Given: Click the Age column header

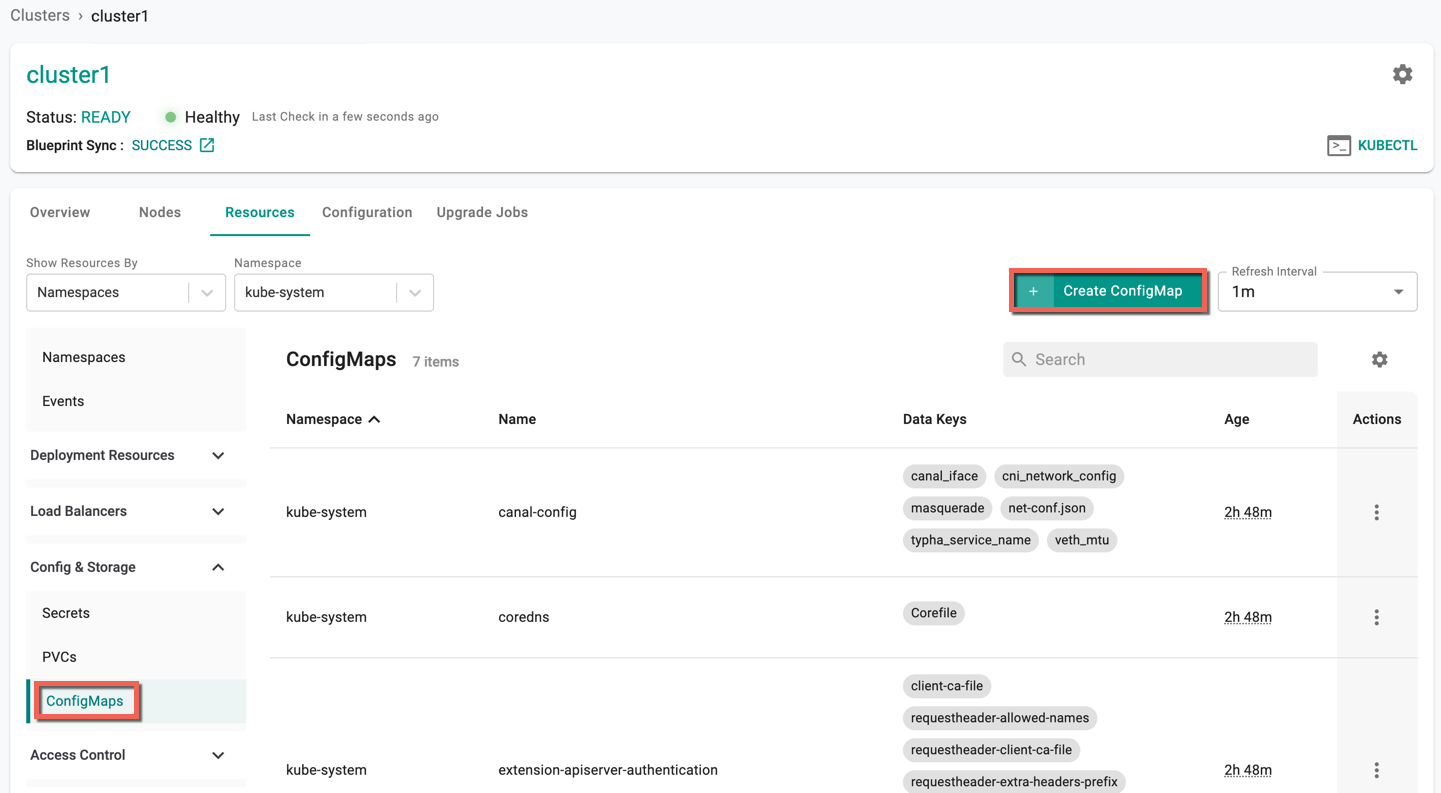Looking at the screenshot, I should [x=1236, y=419].
